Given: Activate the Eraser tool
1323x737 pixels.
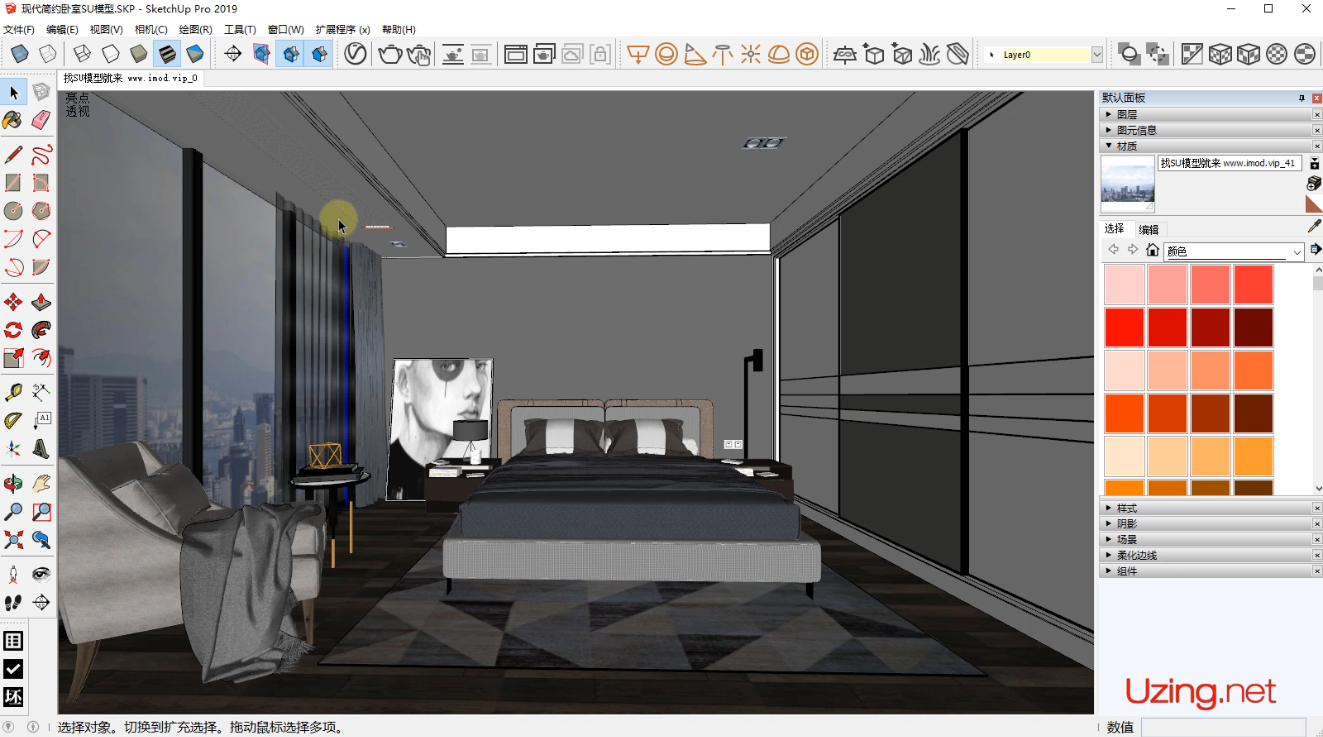Looking at the screenshot, I should pos(40,120).
